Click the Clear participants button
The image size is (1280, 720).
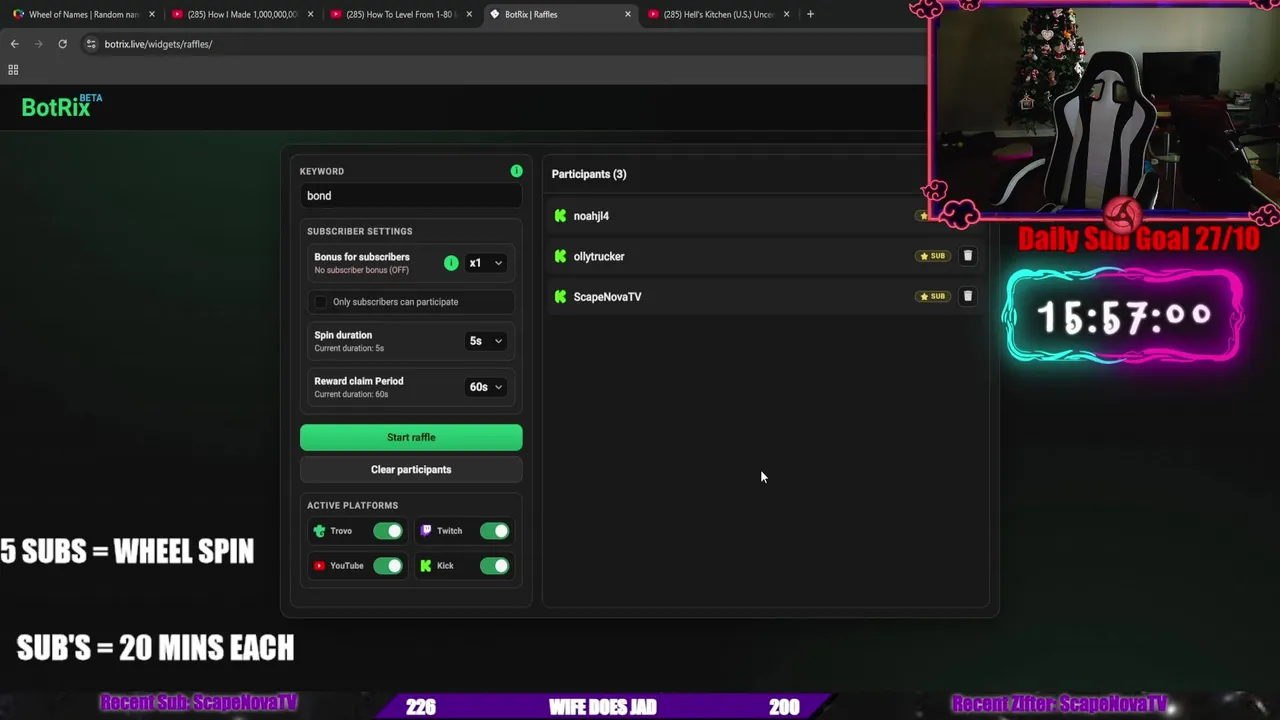point(411,469)
